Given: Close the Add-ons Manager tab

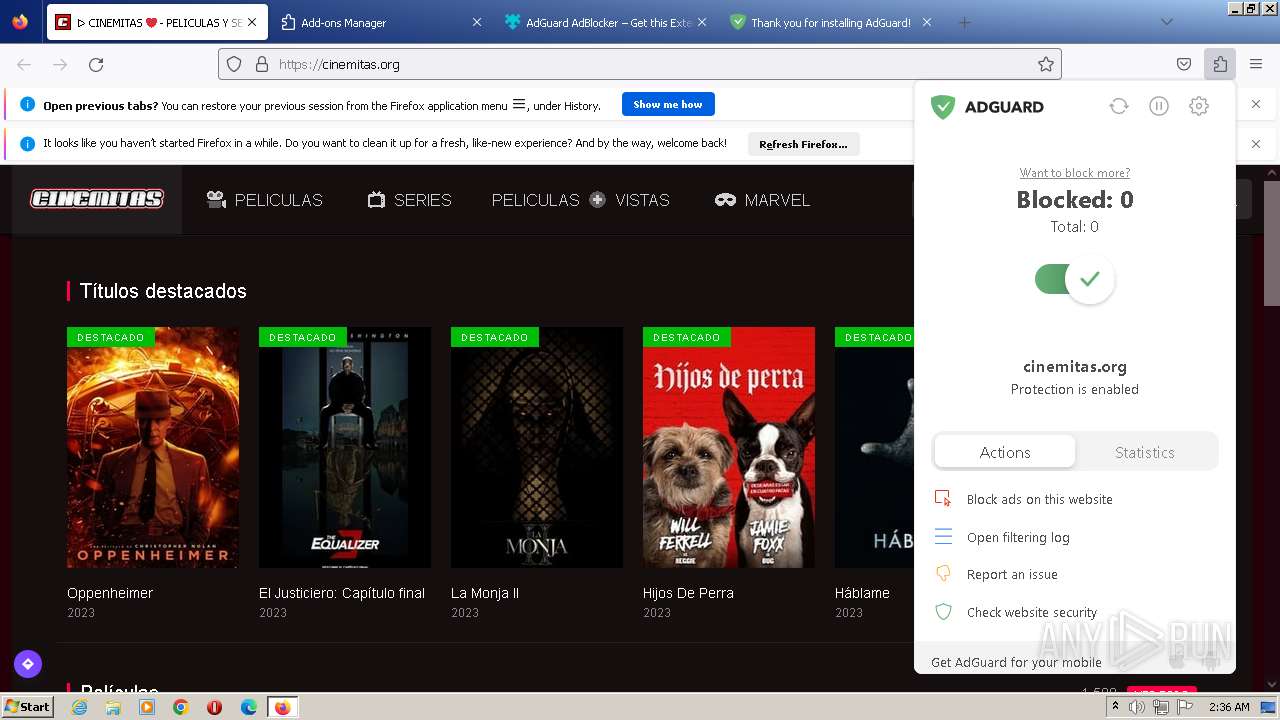Looking at the screenshot, I should (477, 22).
